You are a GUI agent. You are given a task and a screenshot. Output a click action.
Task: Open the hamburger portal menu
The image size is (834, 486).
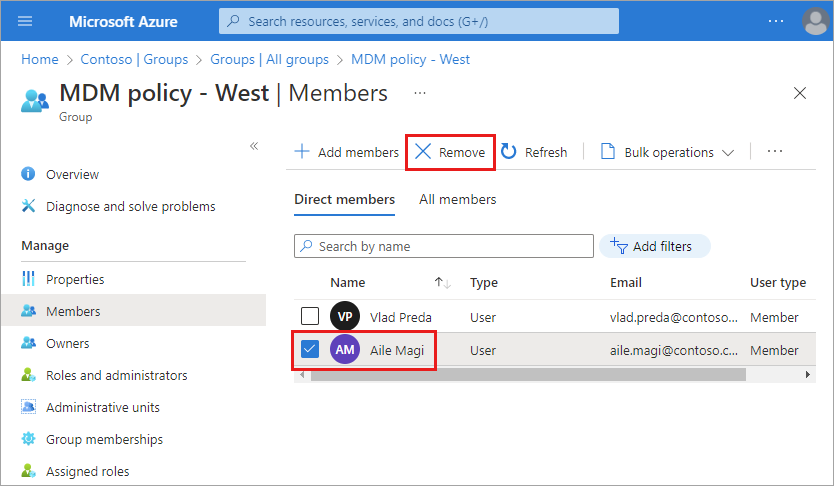tap(26, 21)
